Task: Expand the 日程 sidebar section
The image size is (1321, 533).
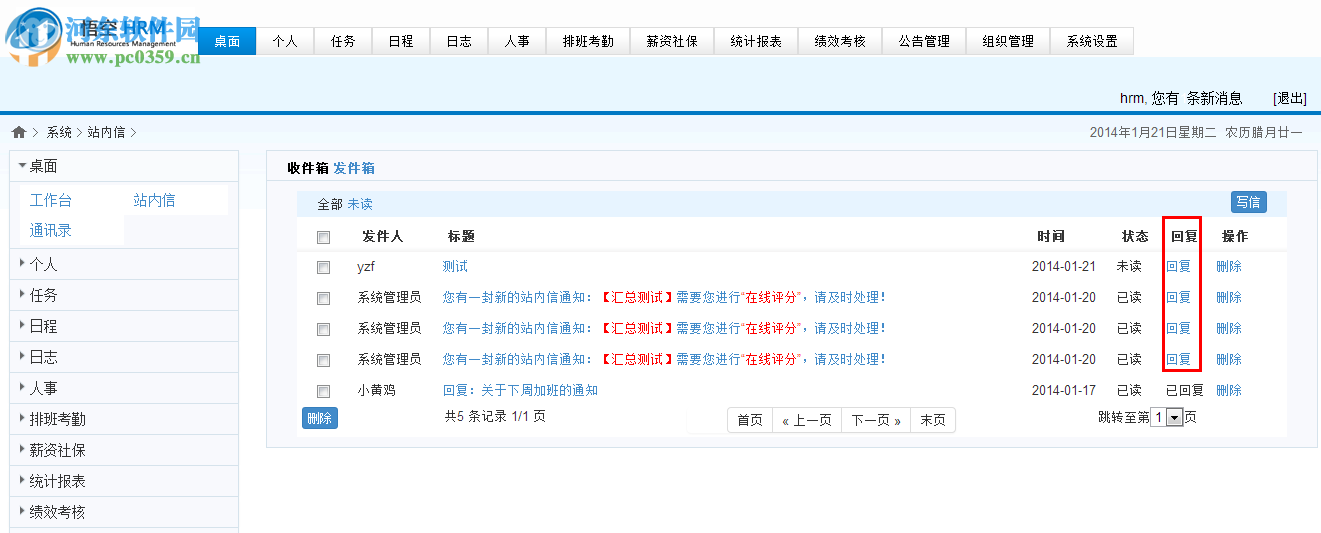Action: (124, 327)
